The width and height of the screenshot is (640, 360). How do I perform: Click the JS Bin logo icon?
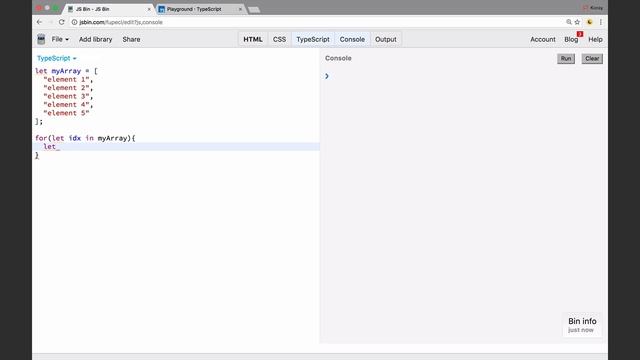pos(41,39)
